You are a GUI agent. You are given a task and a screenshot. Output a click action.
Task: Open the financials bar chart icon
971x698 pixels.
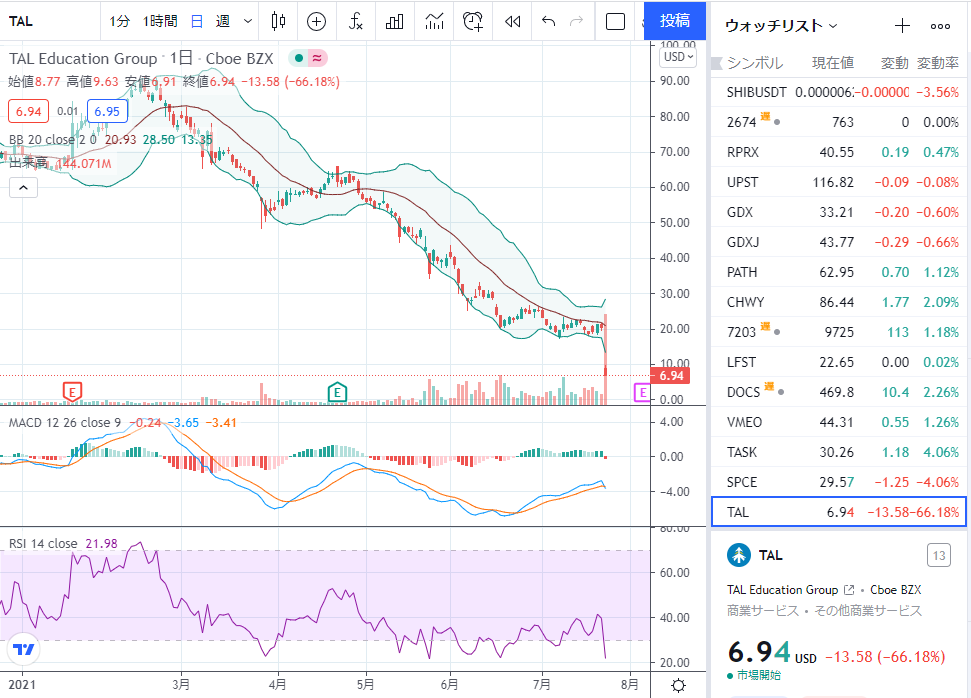point(394,22)
